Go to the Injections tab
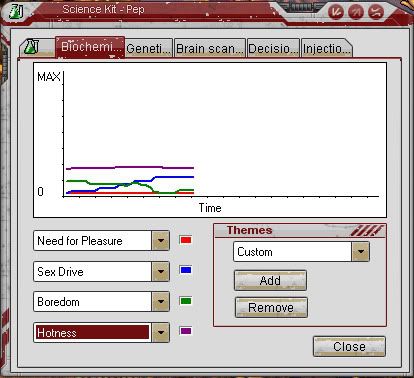This screenshot has width=414, height=378. coord(327,49)
